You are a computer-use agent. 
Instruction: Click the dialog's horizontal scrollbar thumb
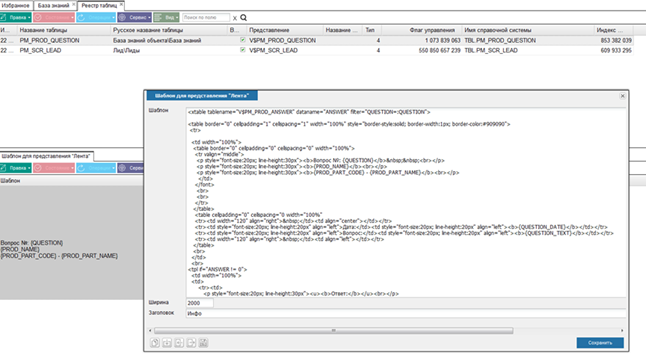click(334, 330)
